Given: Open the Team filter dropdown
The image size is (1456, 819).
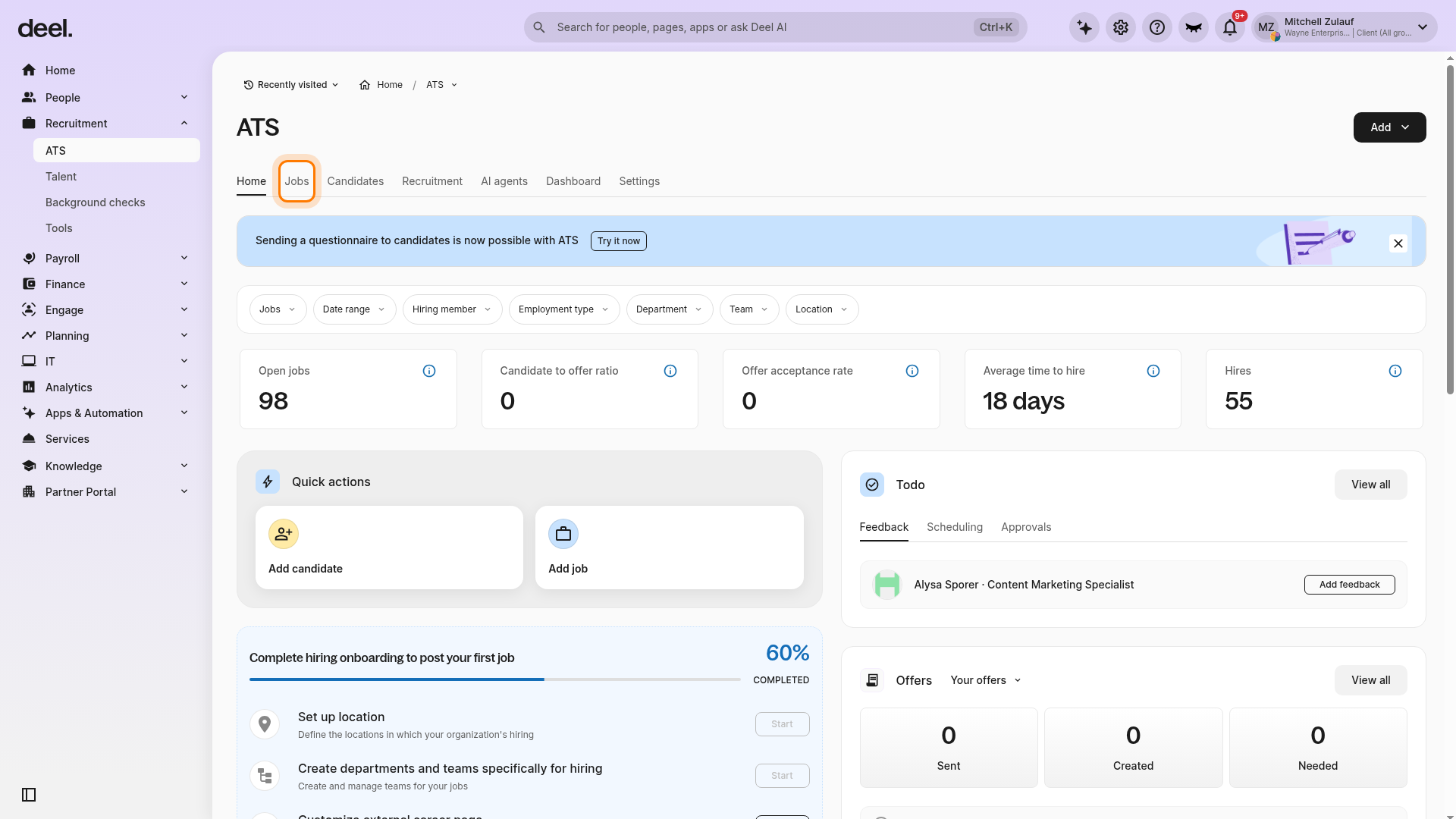Looking at the screenshot, I should point(749,309).
